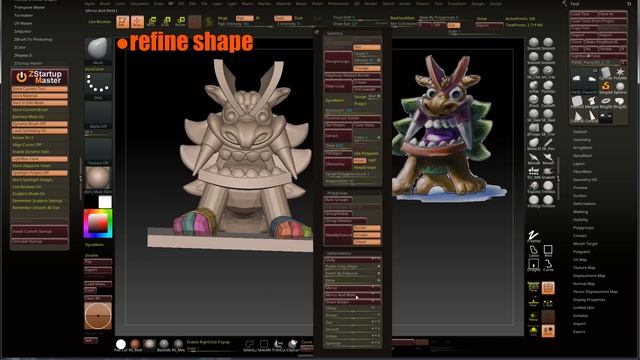Open the Brush menu

[105, 4]
